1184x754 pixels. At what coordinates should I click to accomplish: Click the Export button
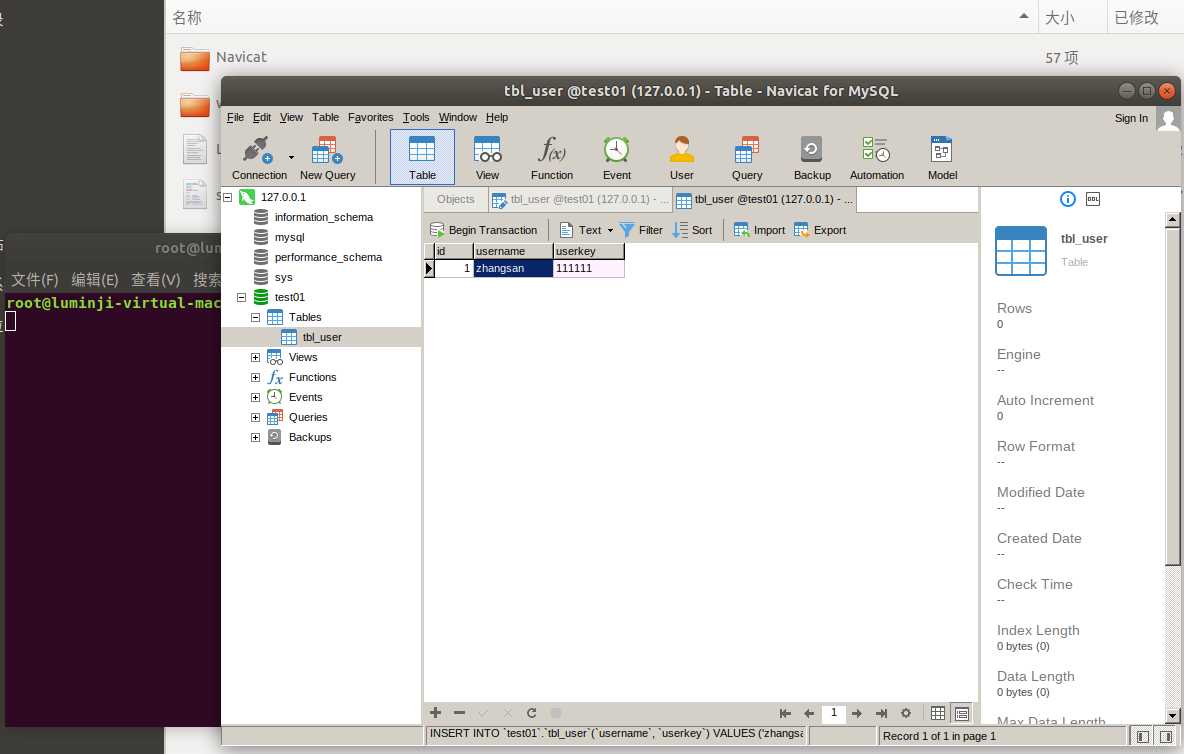(820, 230)
